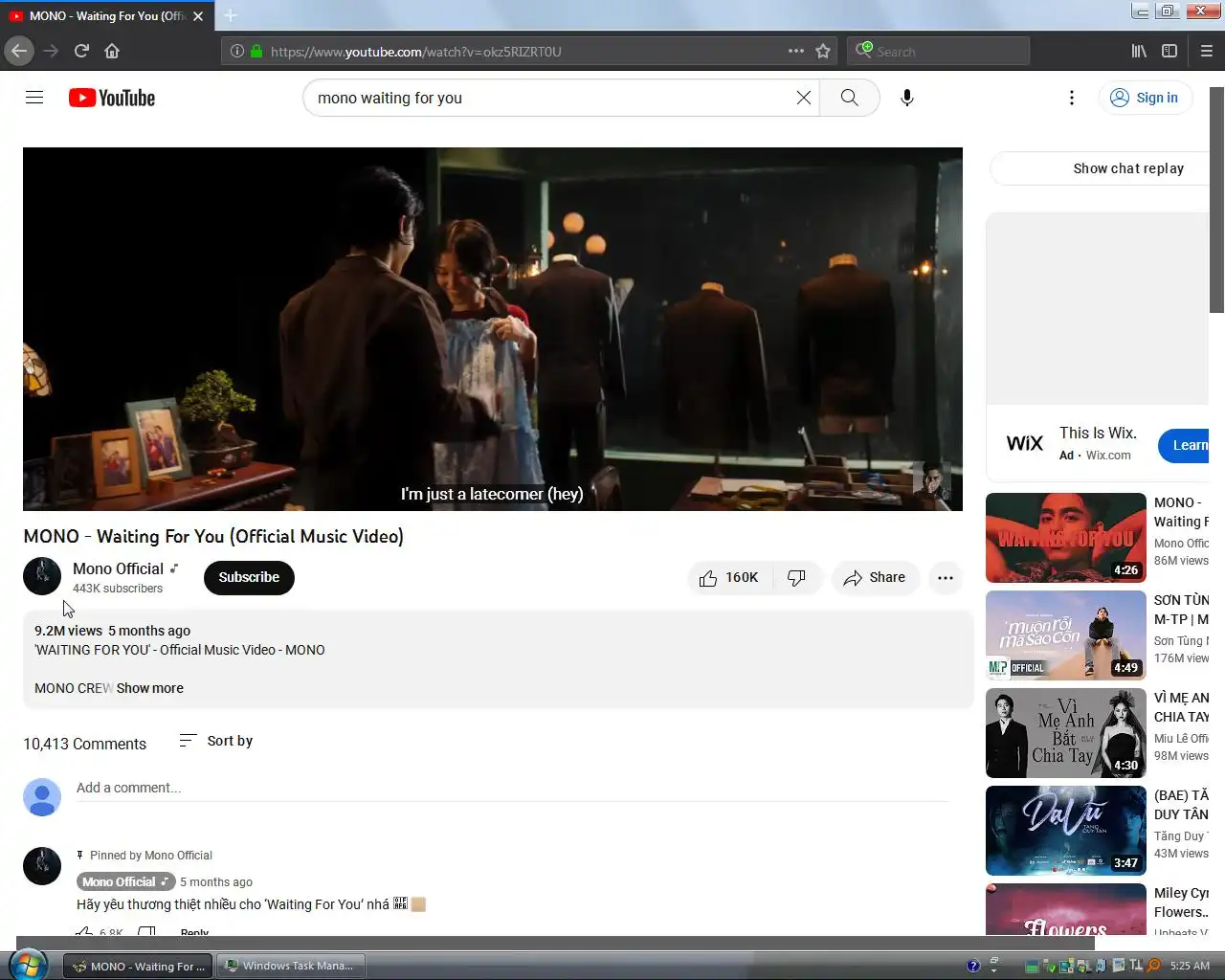Open Firefox application menu
Screen dimensions: 1225x980
point(1207,51)
